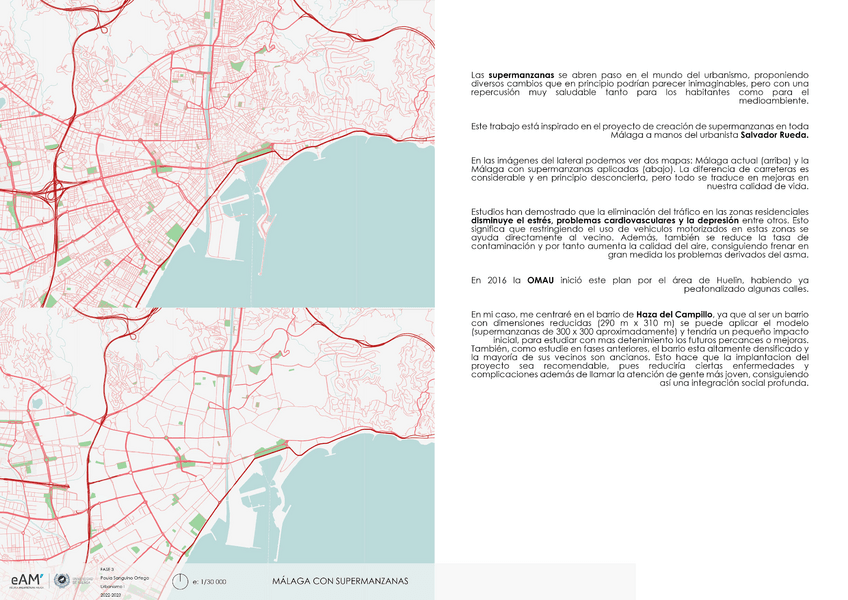Select the circular University of Málaga emblem
The height and width of the screenshot is (600, 848).
62,580
